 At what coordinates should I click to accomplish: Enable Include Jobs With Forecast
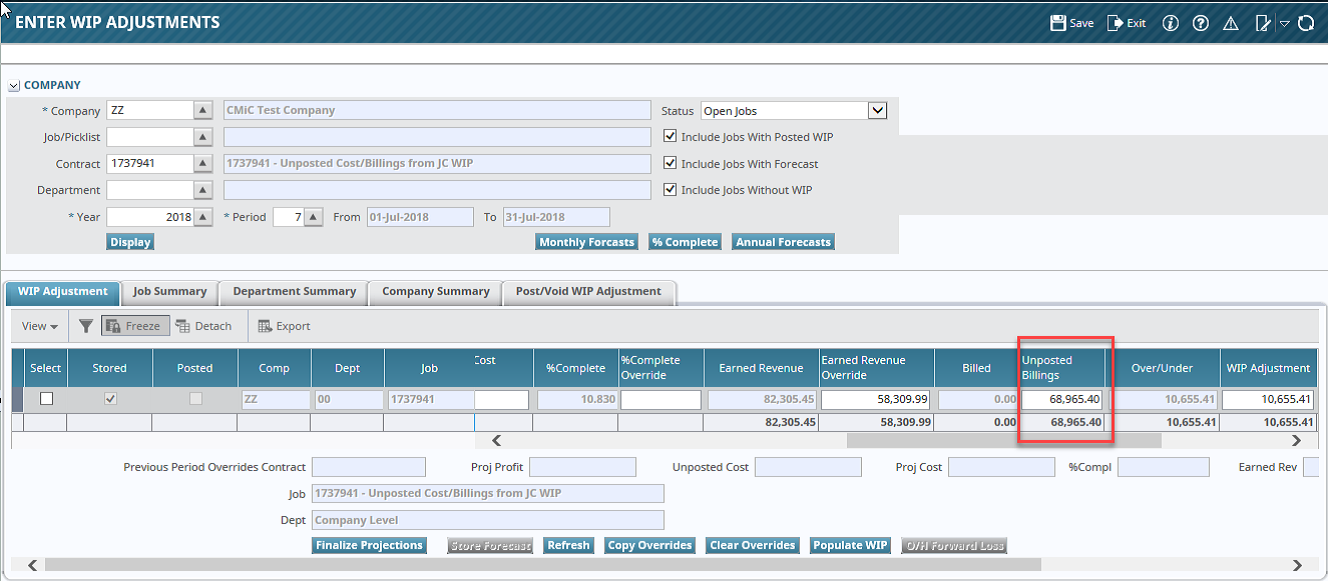tap(670, 163)
